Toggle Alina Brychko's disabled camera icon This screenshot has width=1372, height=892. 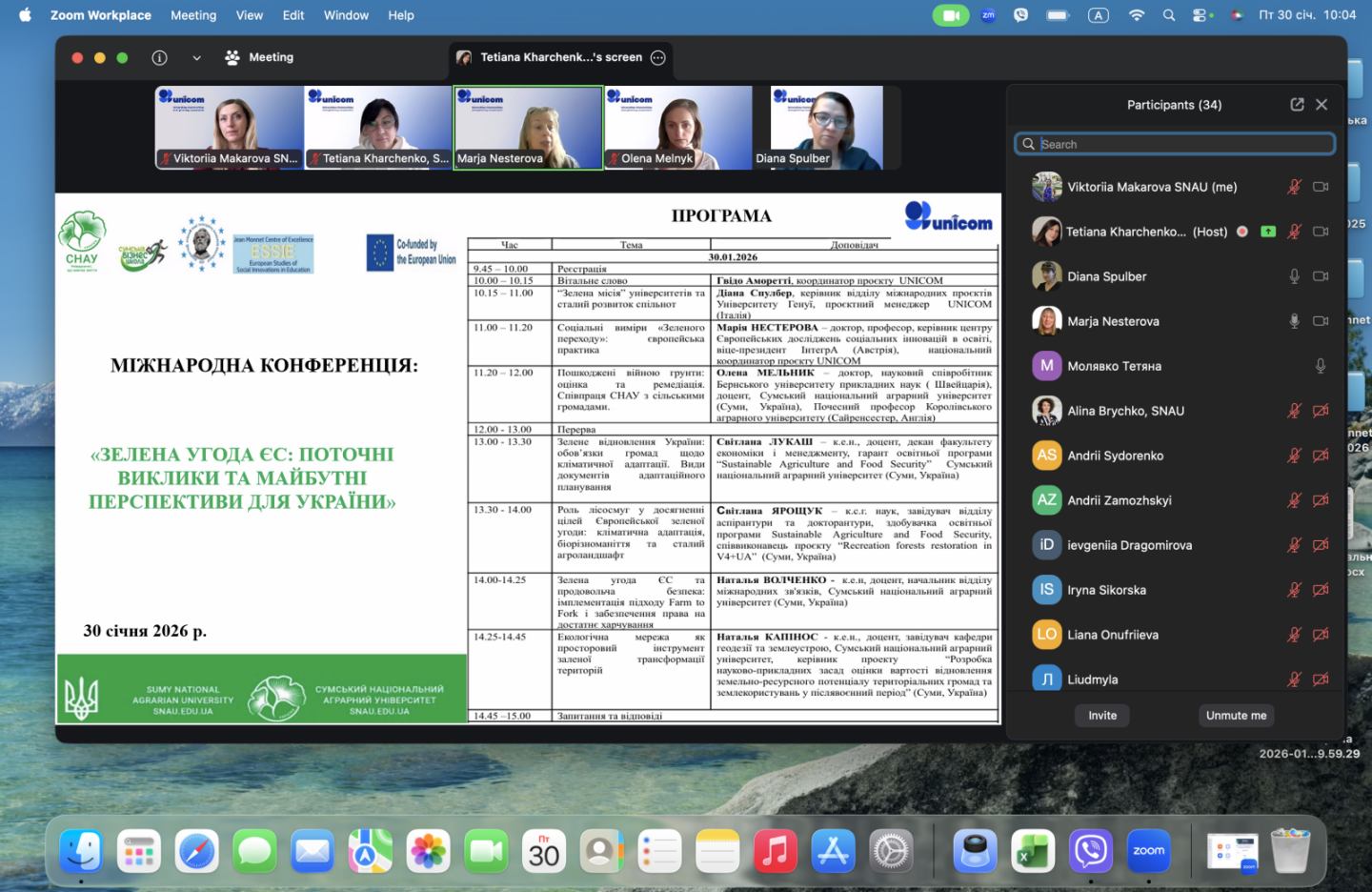point(1321,411)
